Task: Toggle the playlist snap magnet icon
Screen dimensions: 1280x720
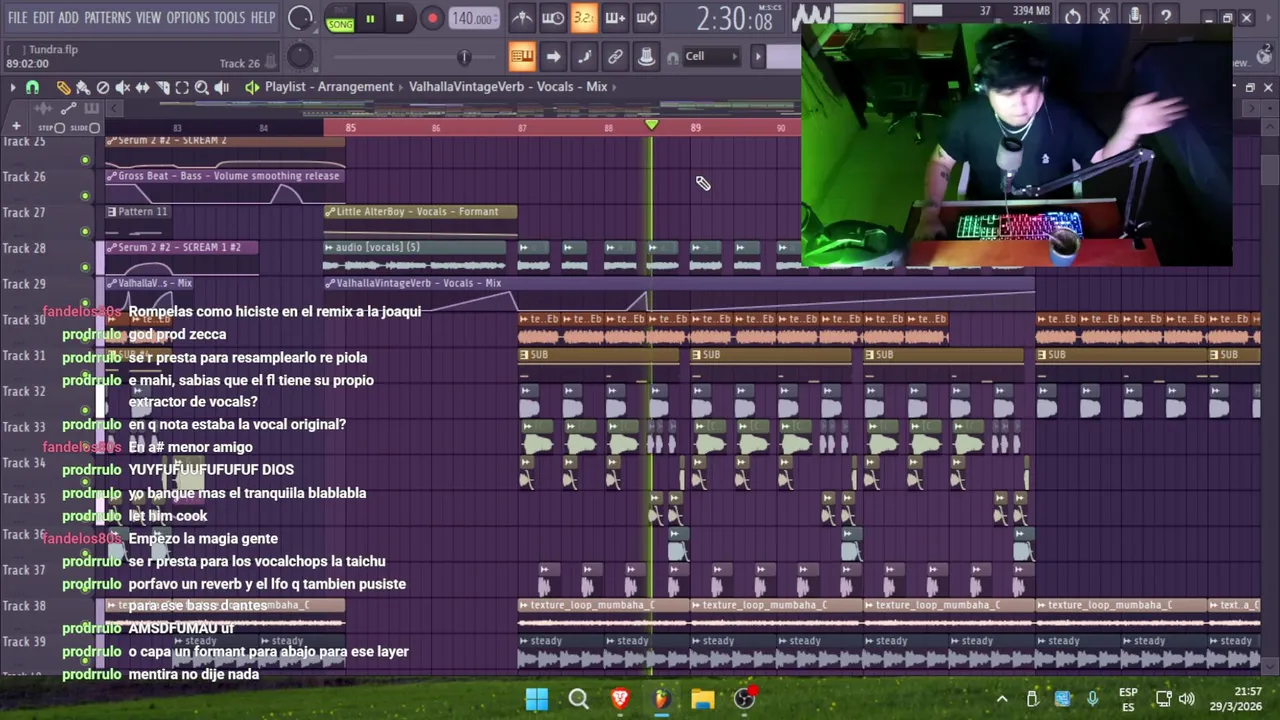Action: 32,87
